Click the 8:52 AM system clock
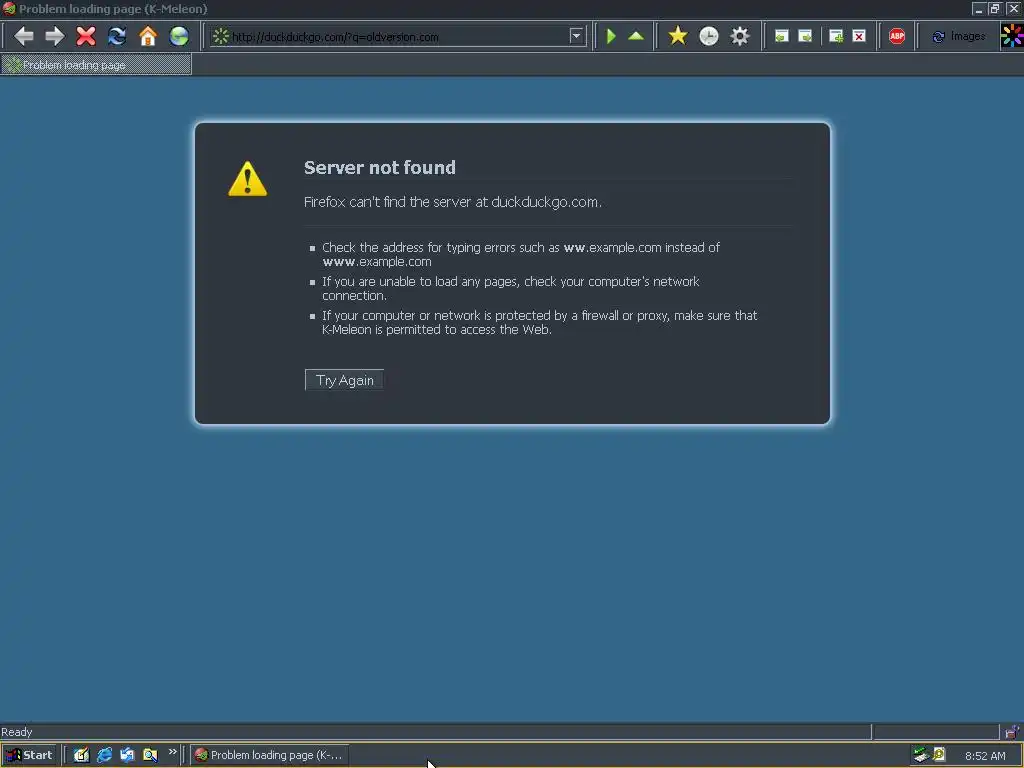This screenshot has width=1024, height=768. point(985,756)
